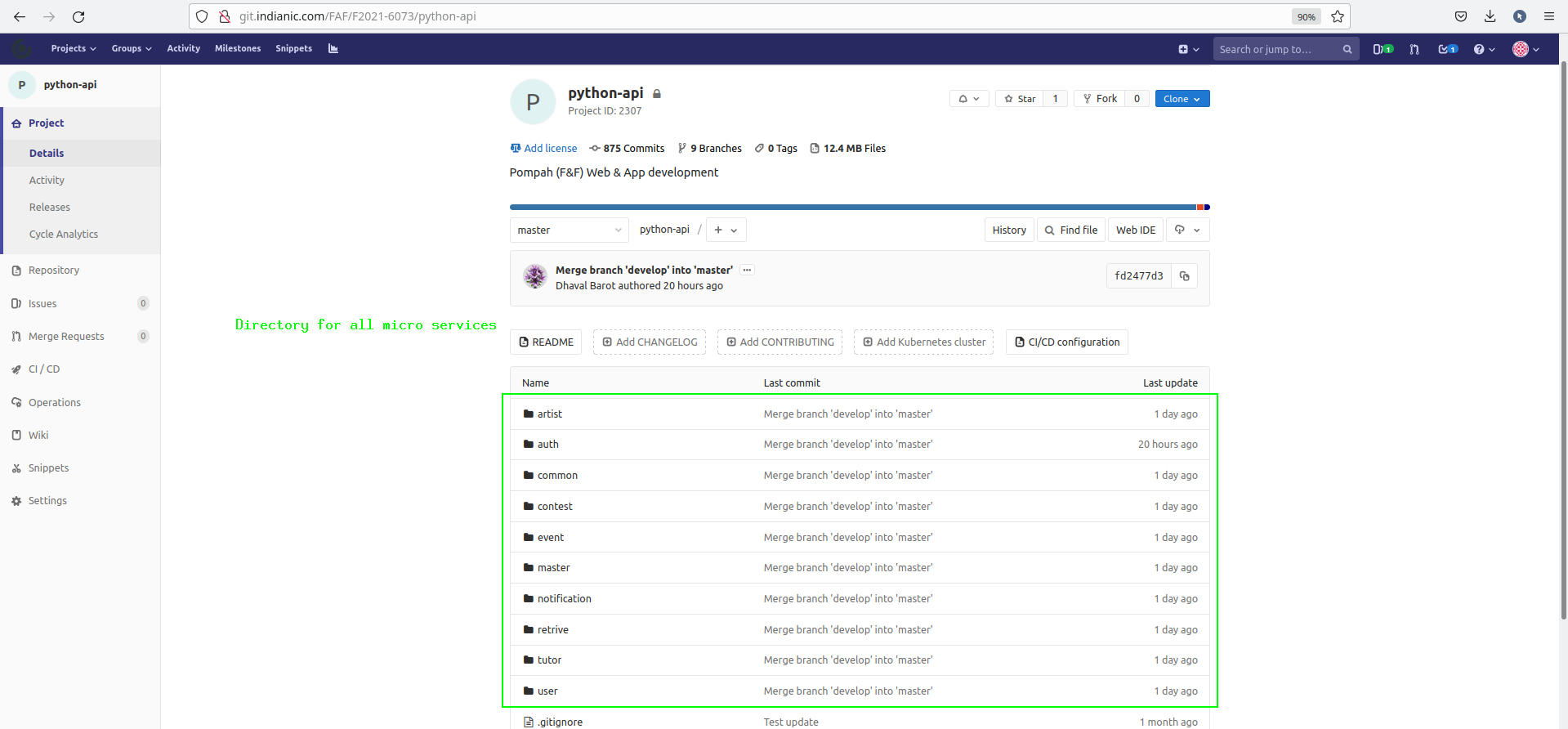
Task: Expand the commit message ellipsis button
Action: (x=747, y=270)
